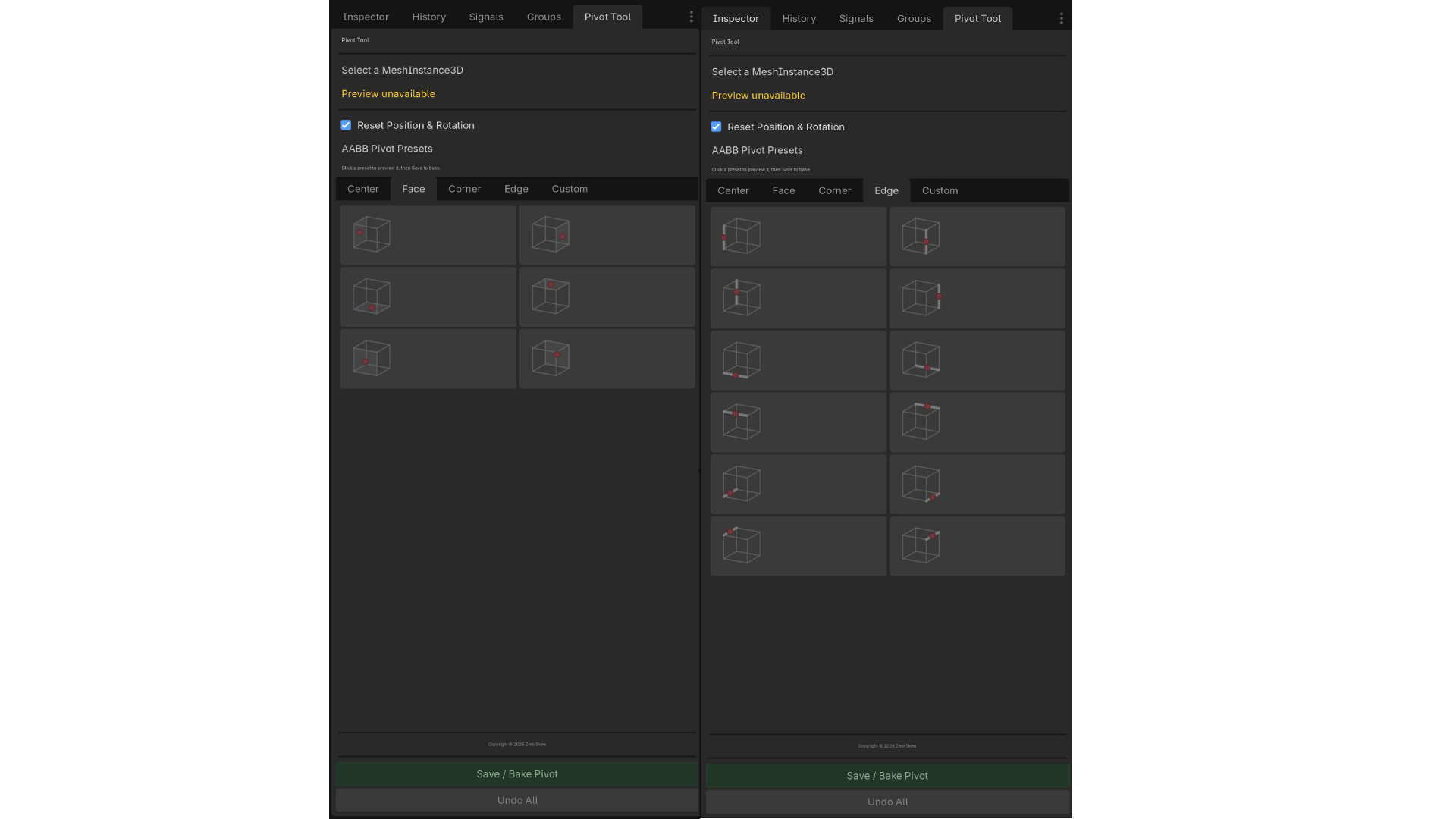The width and height of the screenshot is (1456, 819).
Task: Click 'AABB Pivot Presets' heading in right panel
Action: (x=757, y=150)
